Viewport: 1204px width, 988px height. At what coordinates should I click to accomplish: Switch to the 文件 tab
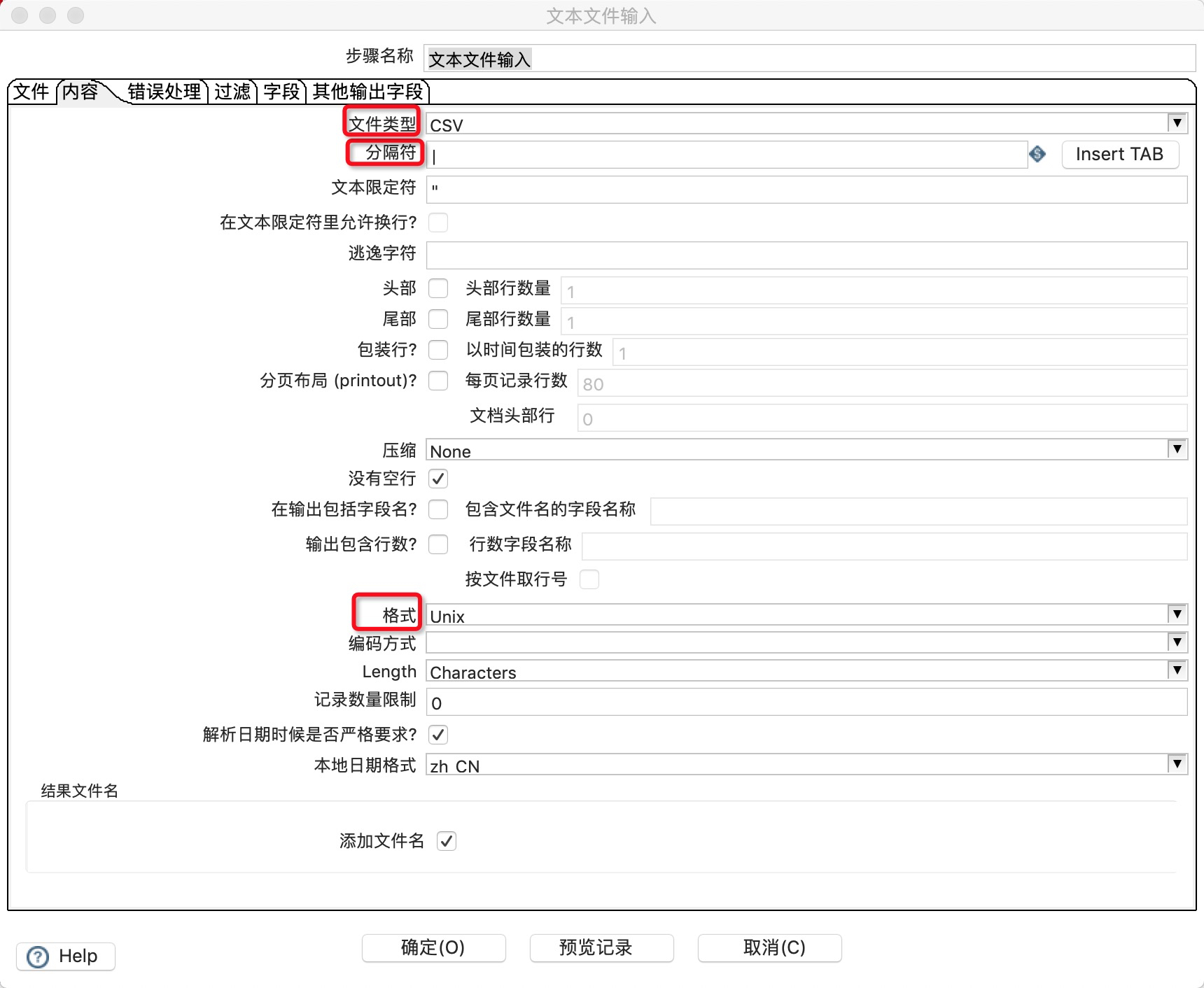(31, 91)
